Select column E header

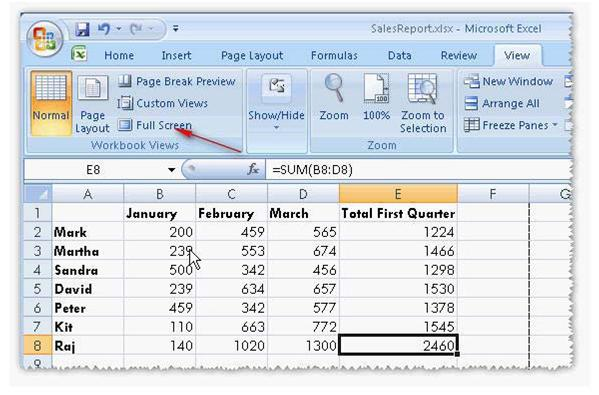[x=398, y=194]
